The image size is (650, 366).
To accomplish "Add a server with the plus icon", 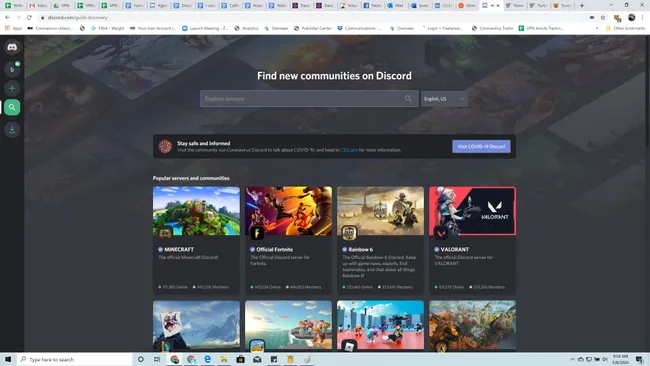I will (x=12, y=88).
